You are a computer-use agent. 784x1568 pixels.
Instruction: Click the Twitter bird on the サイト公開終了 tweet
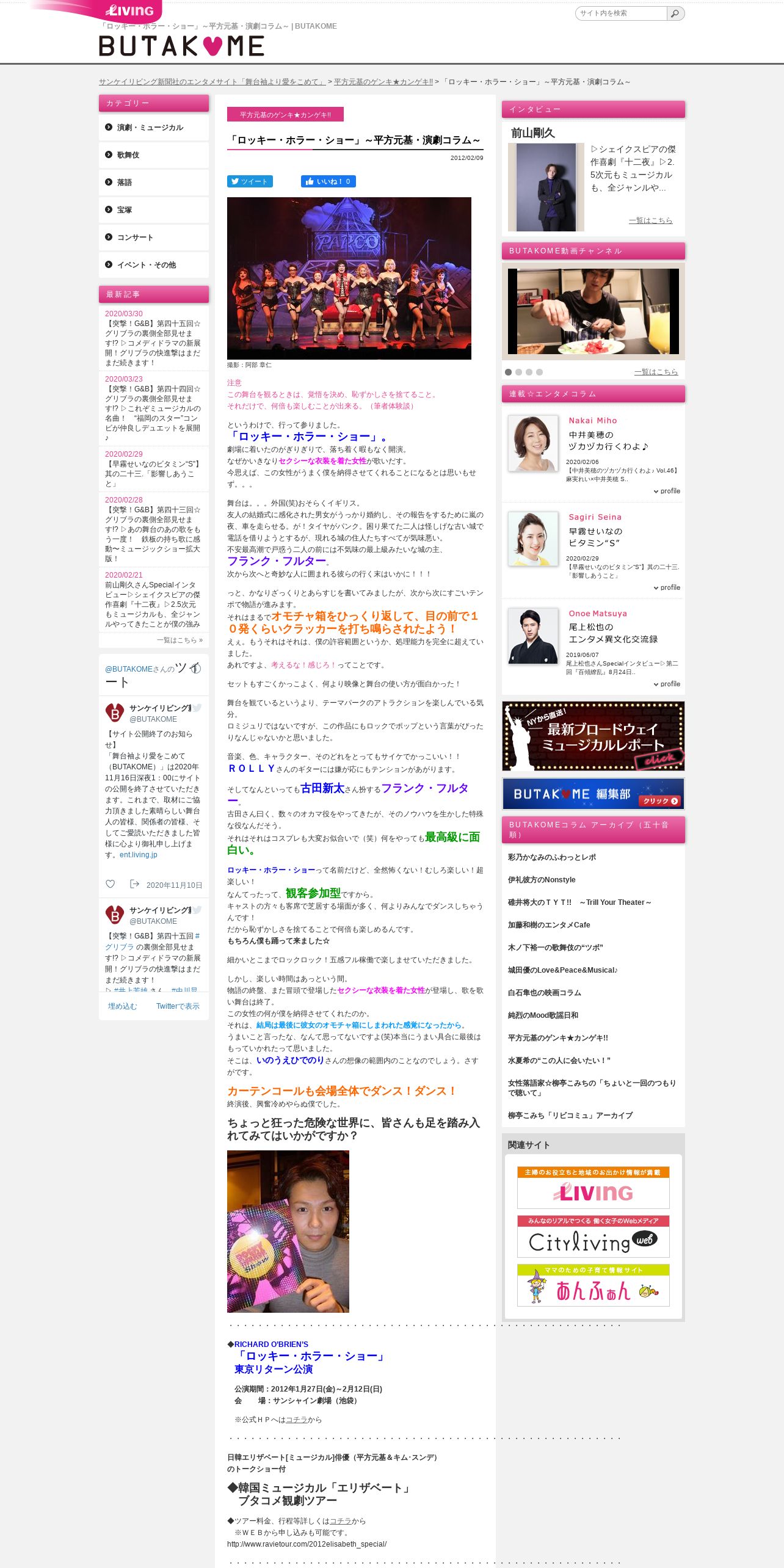point(197,708)
